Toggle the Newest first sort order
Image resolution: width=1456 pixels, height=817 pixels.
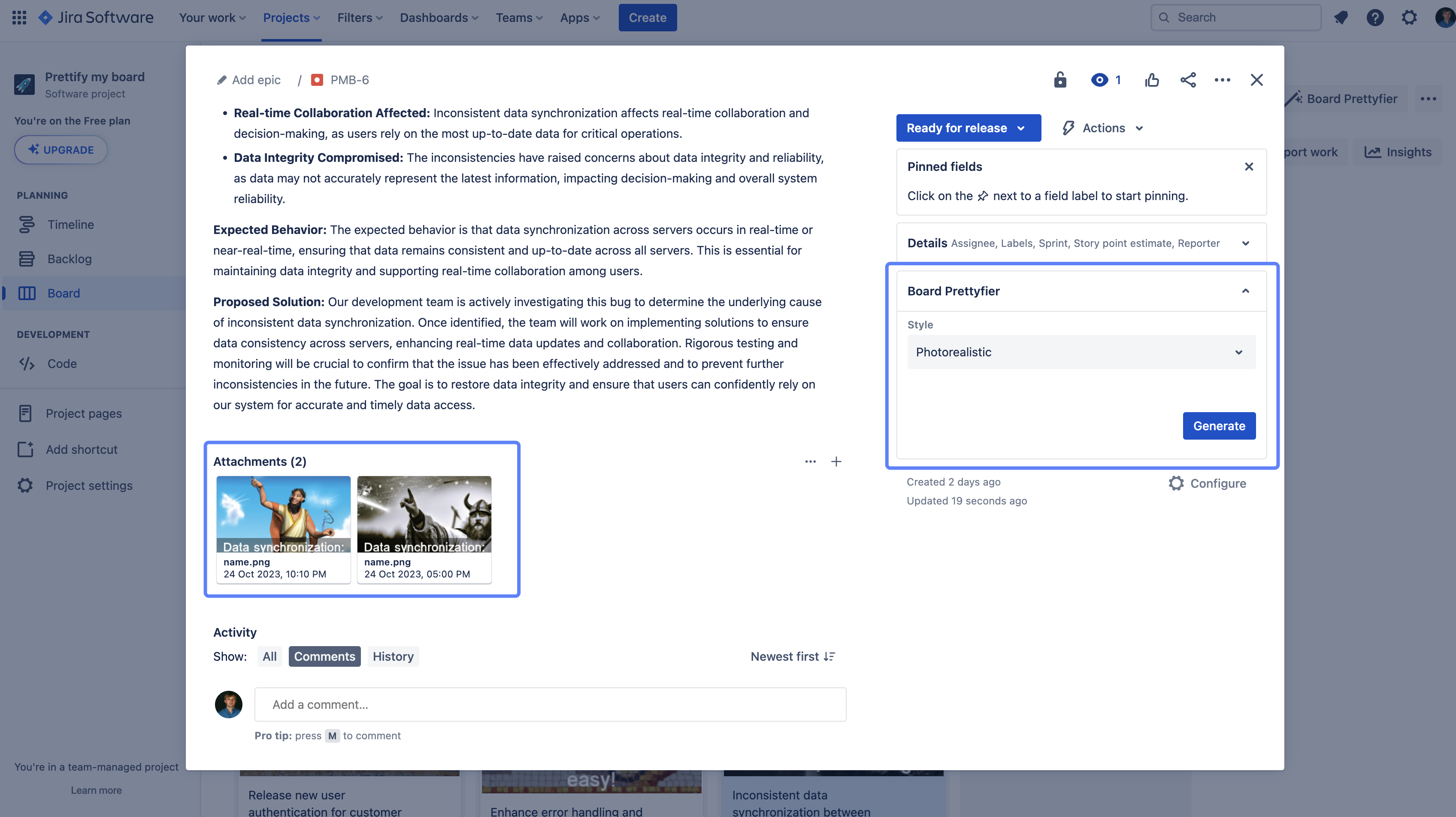point(793,656)
